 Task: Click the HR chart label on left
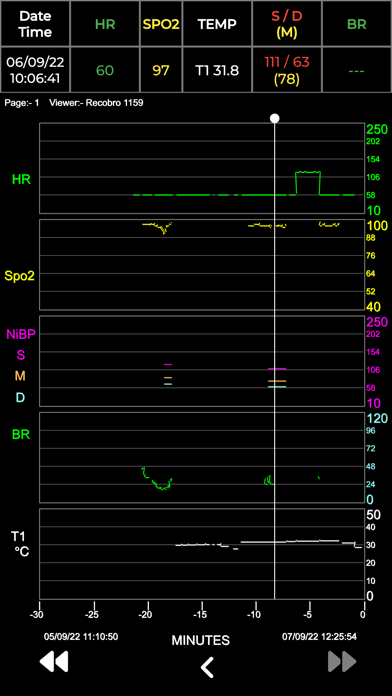click(x=22, y=180)
